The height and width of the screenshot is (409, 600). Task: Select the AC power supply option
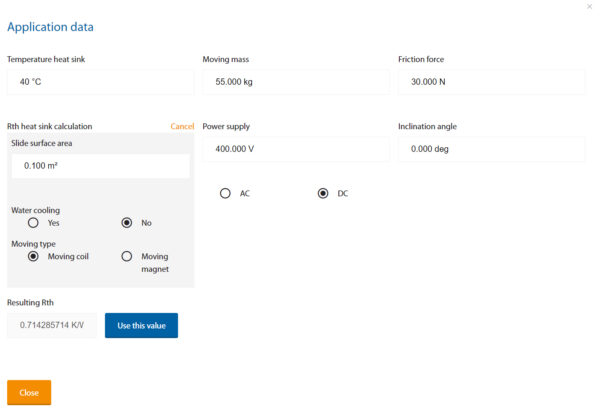pyautogui.click(x=226, y=193)
